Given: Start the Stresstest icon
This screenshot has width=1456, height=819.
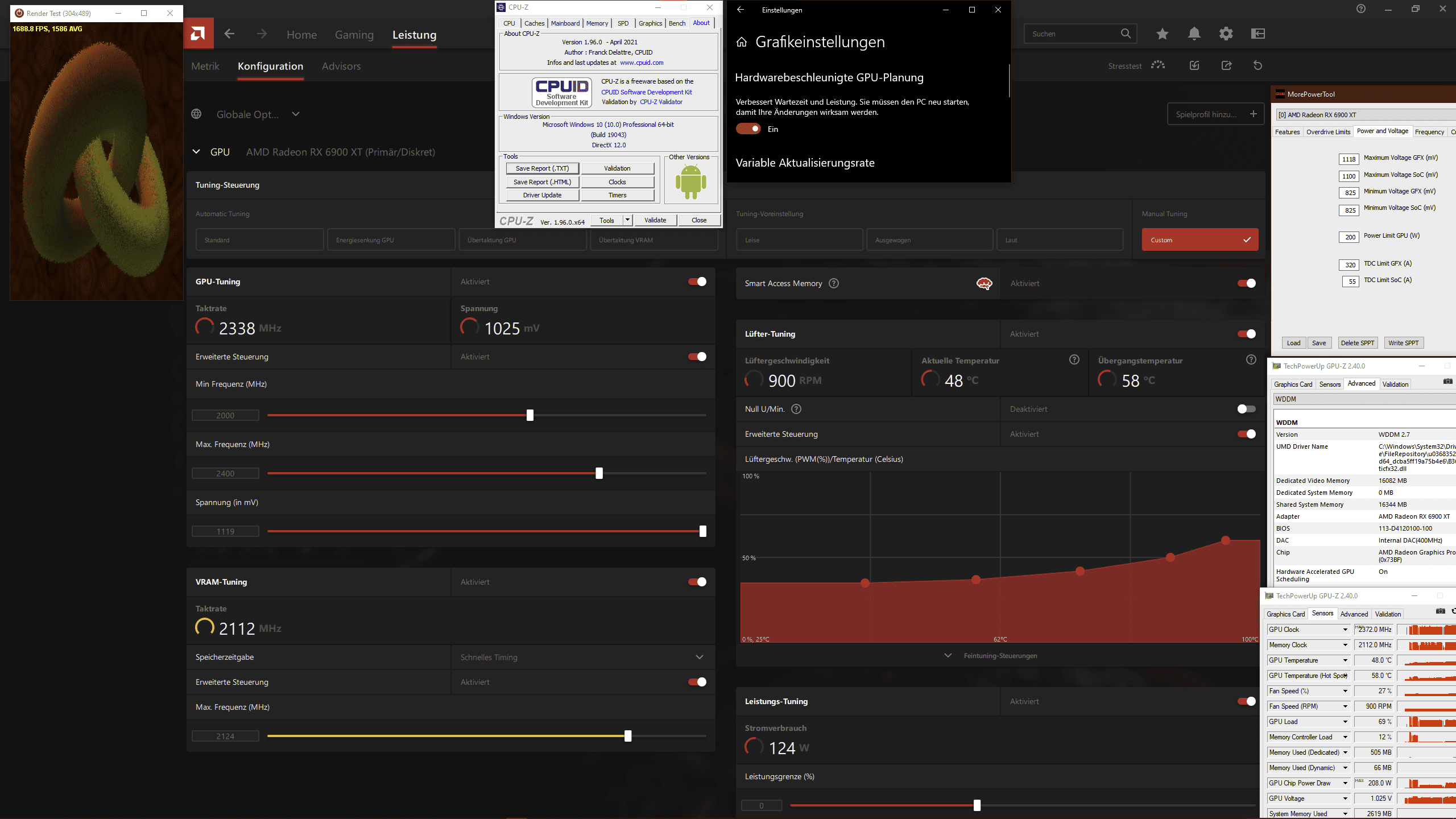Looking at the screenshot, I should tap(1158, 65).
